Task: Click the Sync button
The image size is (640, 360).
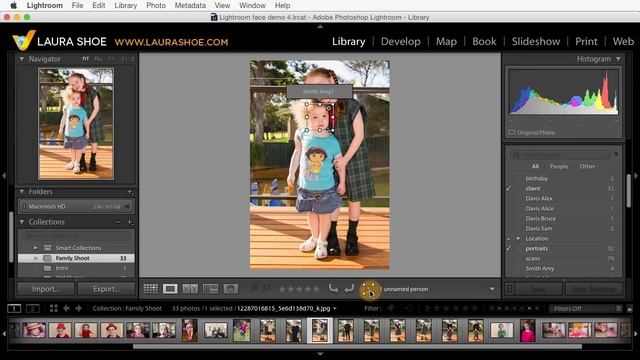Action: pos(538,289)
